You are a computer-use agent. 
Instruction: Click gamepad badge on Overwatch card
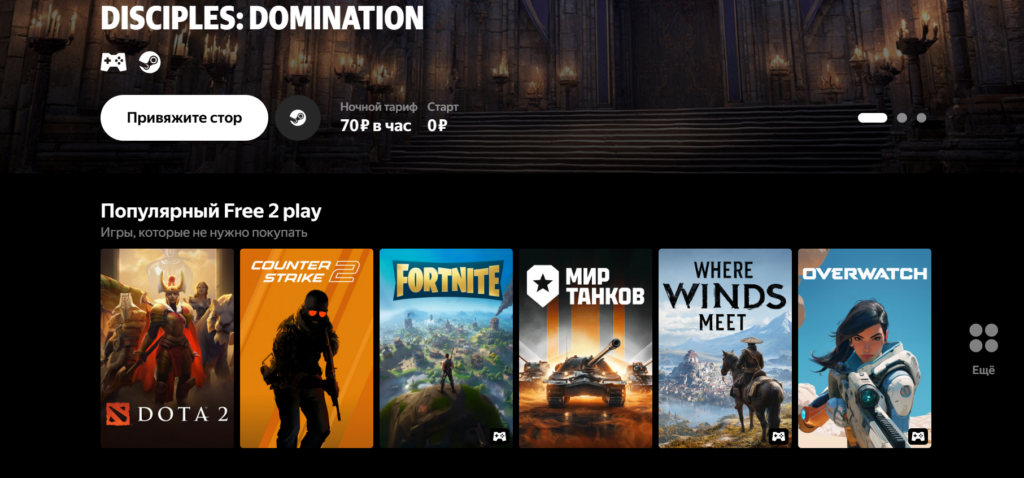pyautogui.click(x=918, y=436)
